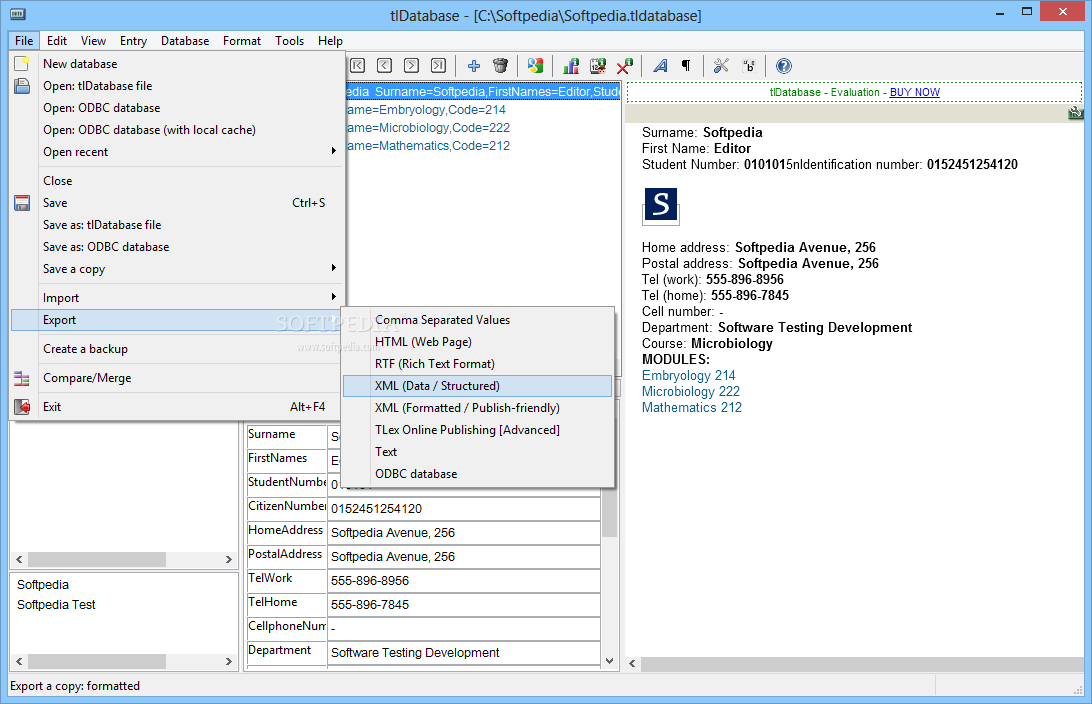Open Embryology 214 module link
The height and width of the screenshot is (704, 1092).
pos(689,376)
